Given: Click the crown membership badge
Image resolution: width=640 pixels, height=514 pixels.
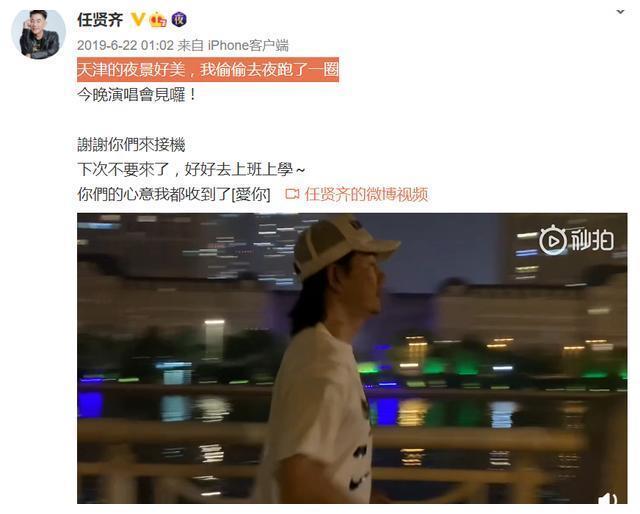Looking at the screenshot, I should click(x=158, y=20).
